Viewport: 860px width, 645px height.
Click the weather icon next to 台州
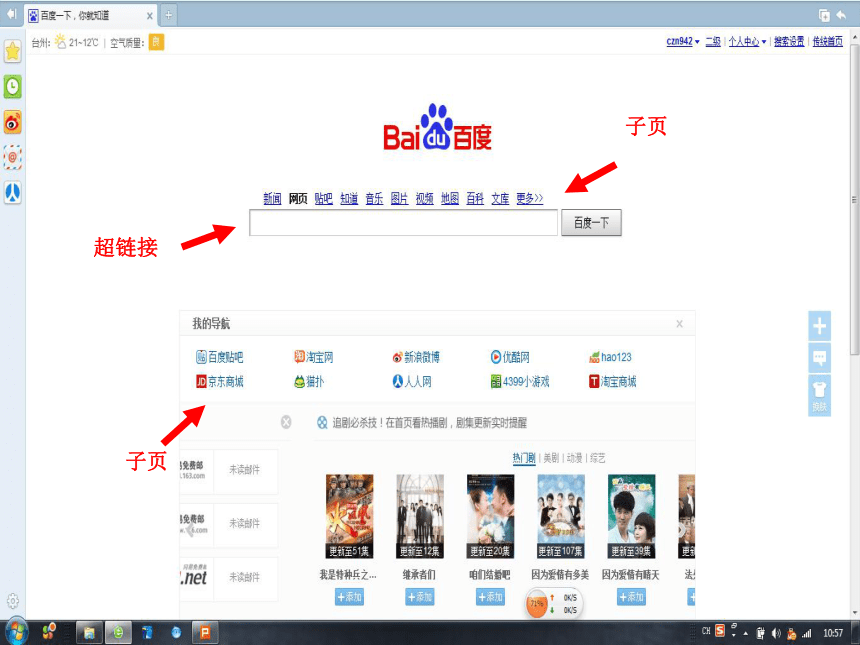click(60, 42)
